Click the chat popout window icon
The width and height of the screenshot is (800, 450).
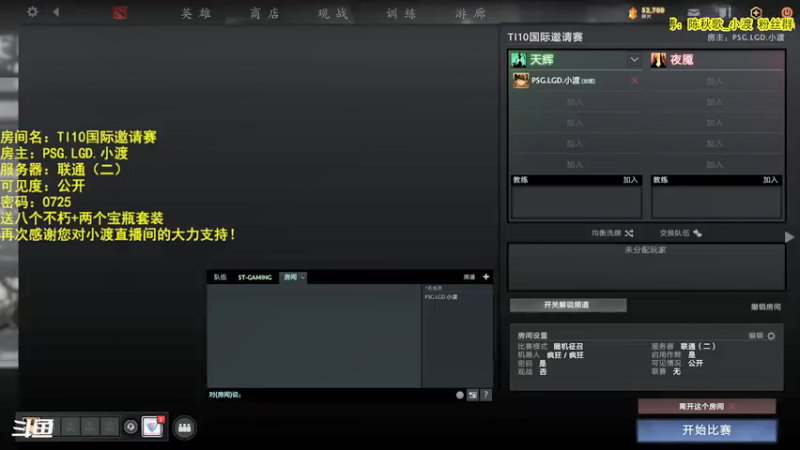pos(473,395)
